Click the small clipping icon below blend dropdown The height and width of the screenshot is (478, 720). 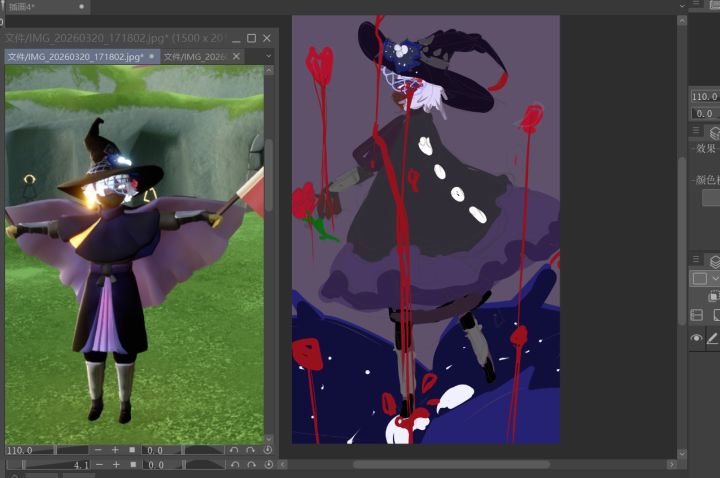click(713, 297)
